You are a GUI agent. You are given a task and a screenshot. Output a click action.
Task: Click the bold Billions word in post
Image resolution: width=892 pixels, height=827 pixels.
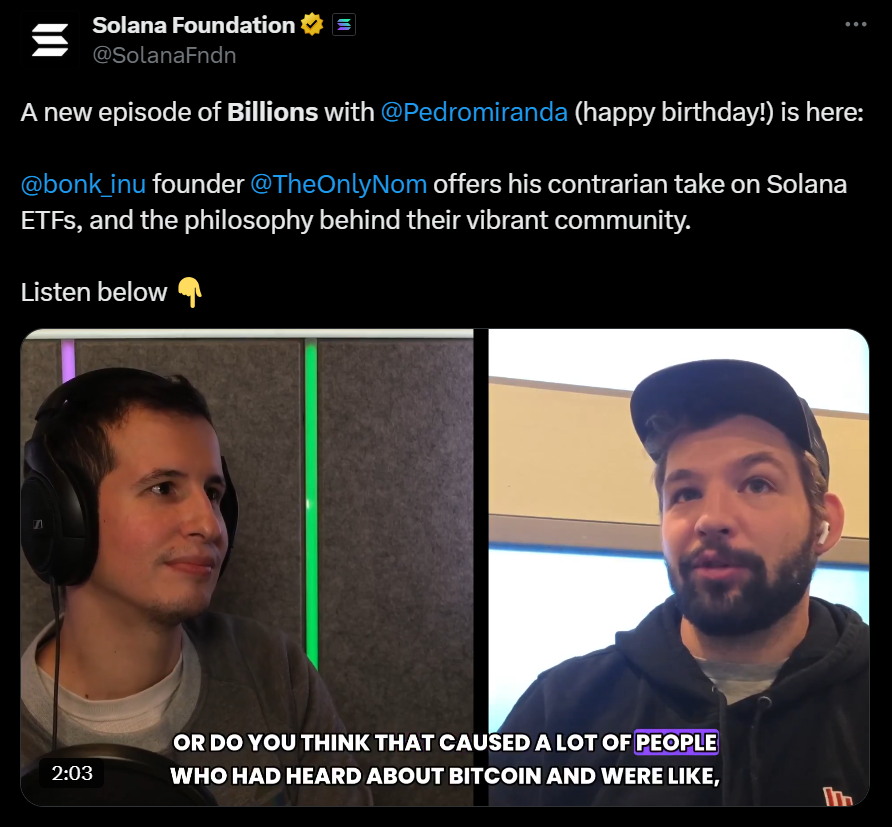pos(272,112)
